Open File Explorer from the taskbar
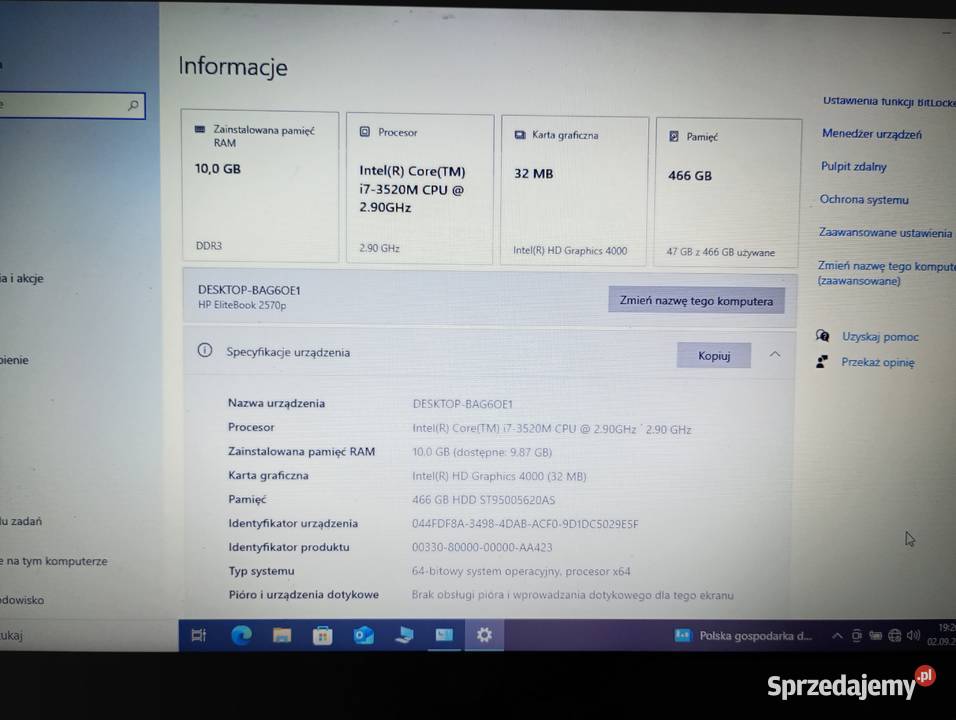This screenshot has width=956, height=720. [x=282, y=635]
